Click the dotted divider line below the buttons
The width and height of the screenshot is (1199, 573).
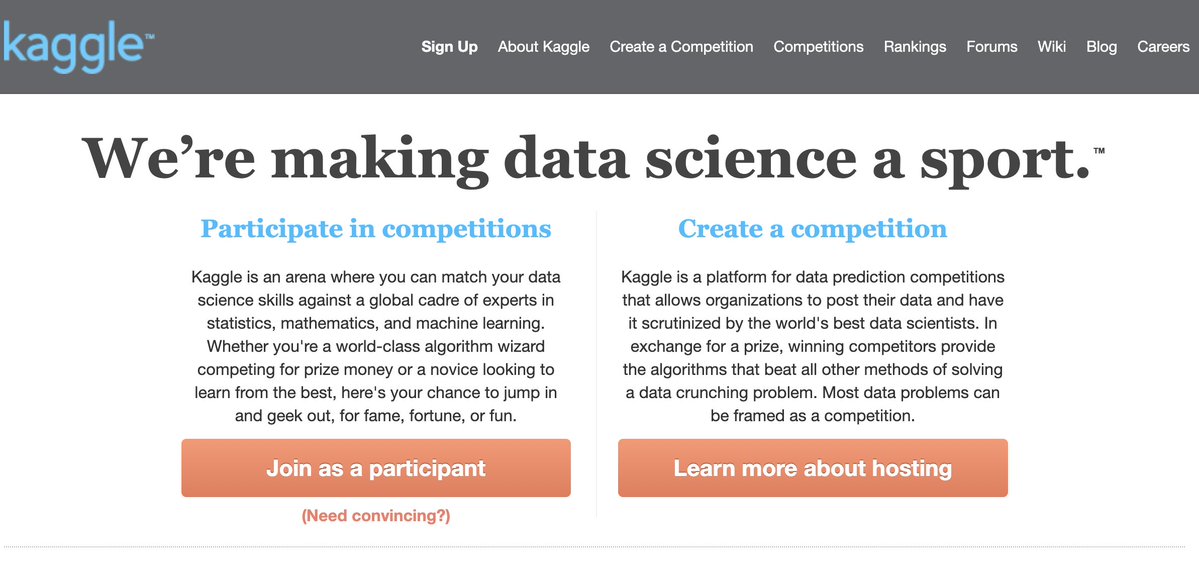pyautogui.click(x=600, y=547)
